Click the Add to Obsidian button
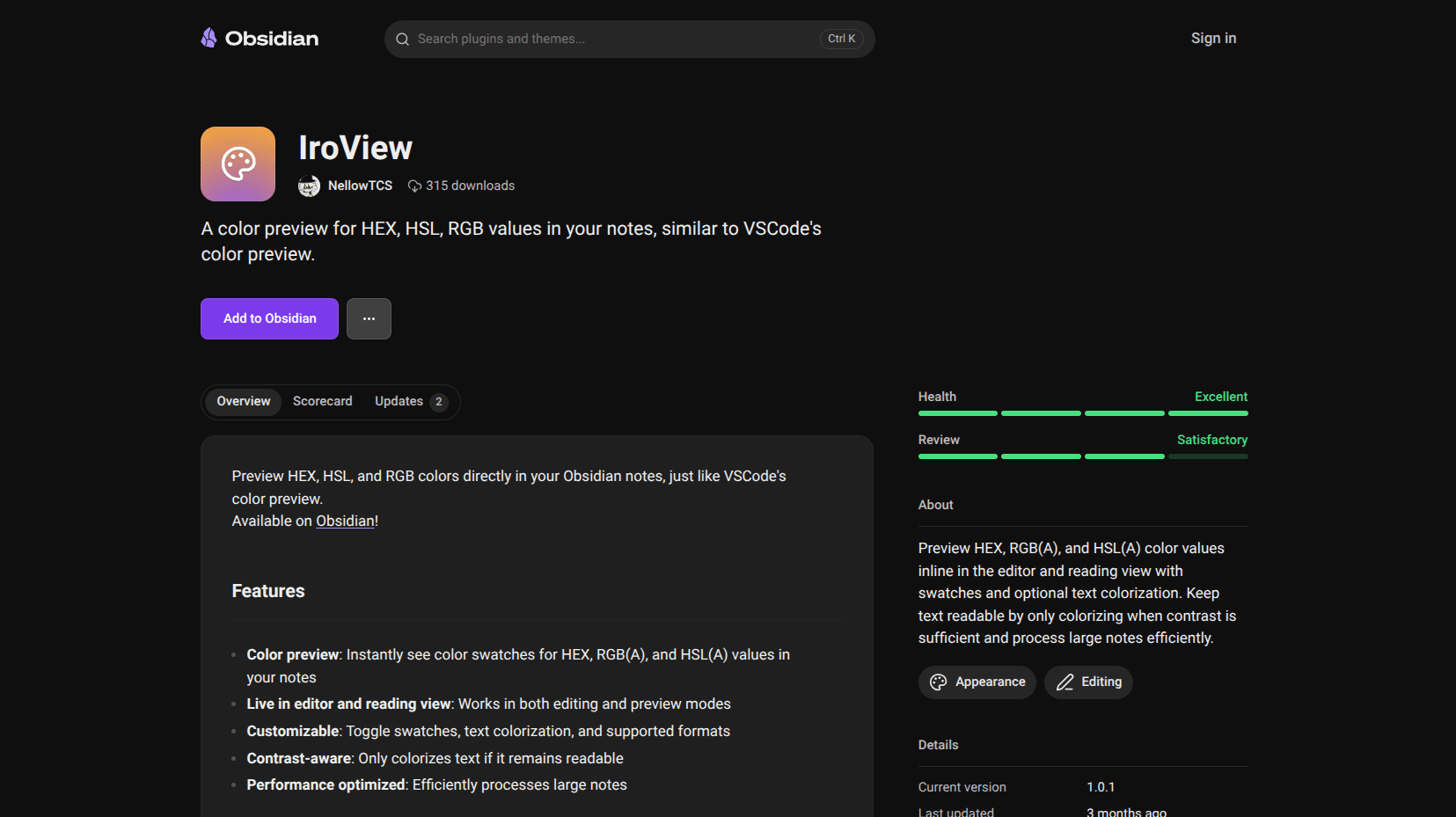The width and height of the screenshot is (1456, 817). 269,318
